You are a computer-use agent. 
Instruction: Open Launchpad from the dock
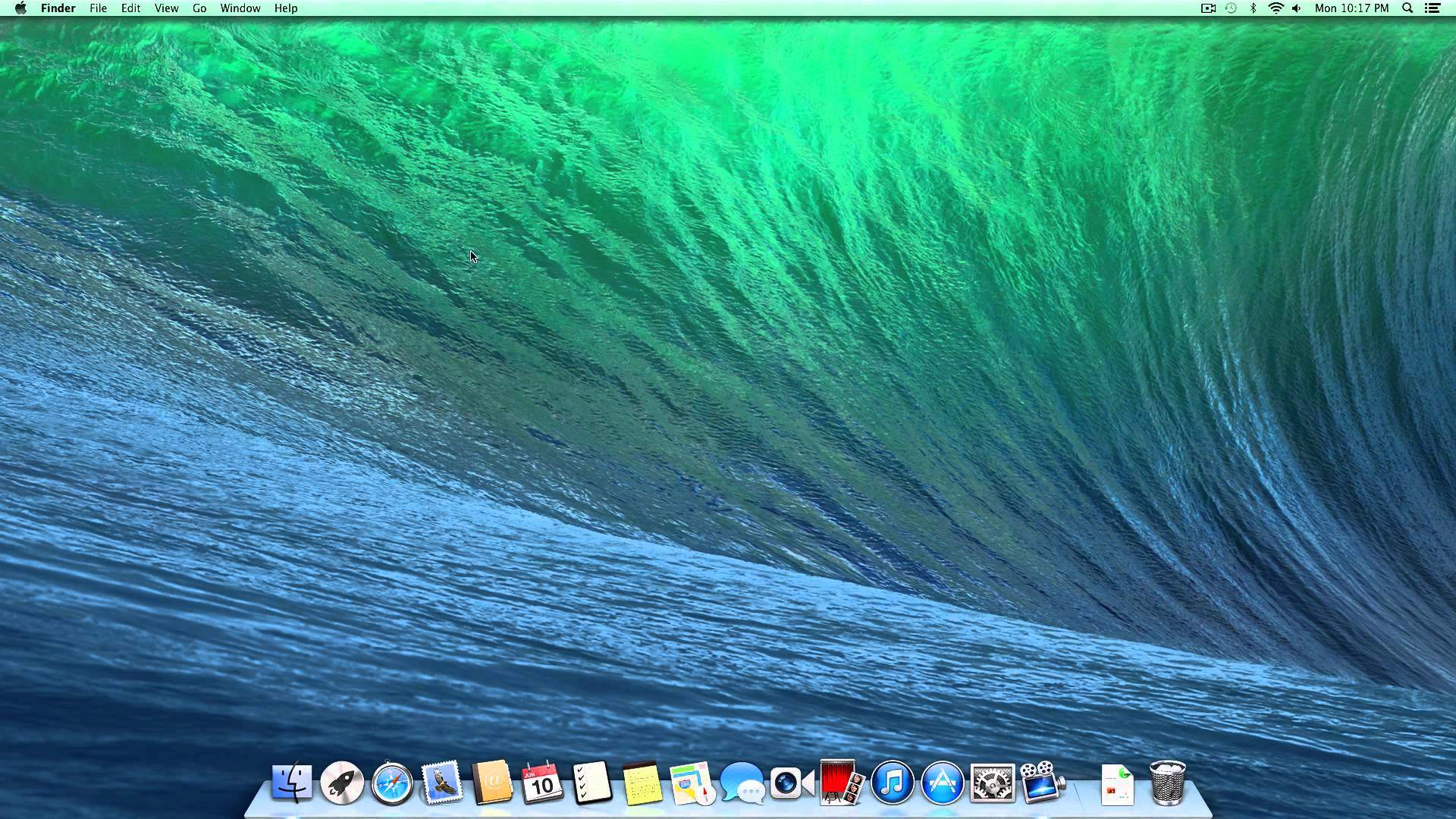(342, 783)
